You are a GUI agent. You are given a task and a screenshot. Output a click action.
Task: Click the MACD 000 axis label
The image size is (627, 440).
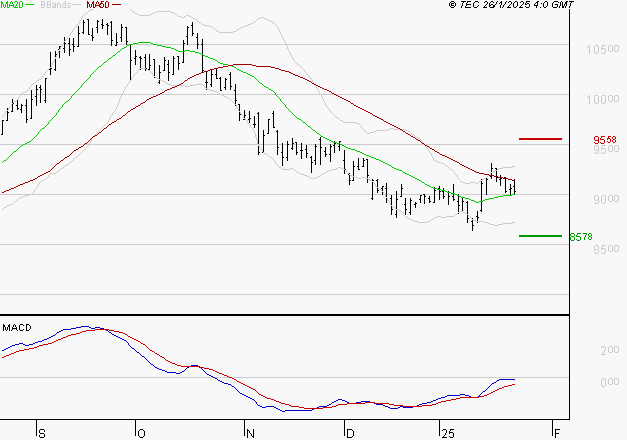pyautogui.click(x=610, y=382)
